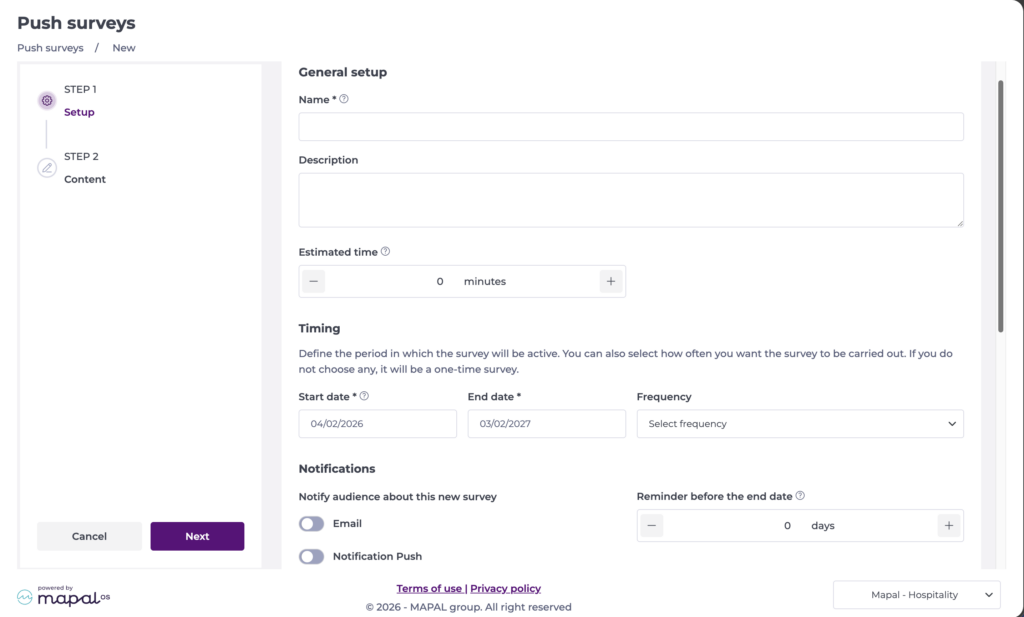Screen dimensions: 1024x617
Task: Go to Push surveys breadcrumb
Action: coord(50,48)
